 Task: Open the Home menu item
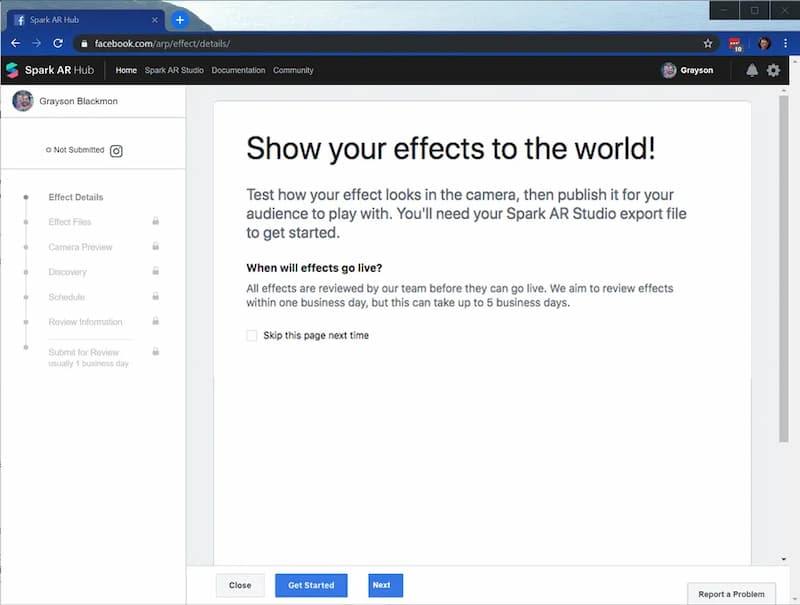tap(126, 71)
